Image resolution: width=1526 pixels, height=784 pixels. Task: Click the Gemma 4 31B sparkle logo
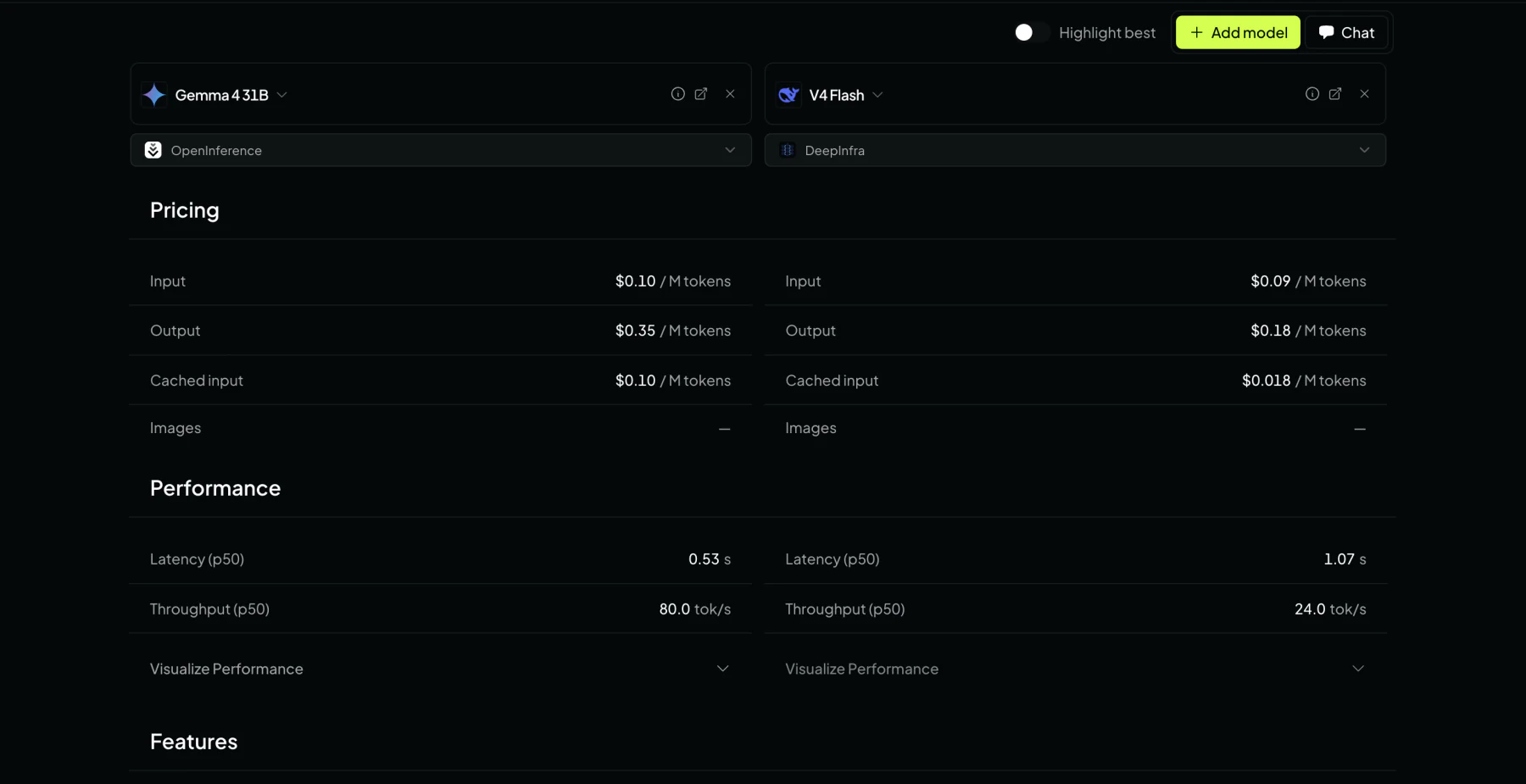pyautogui.click(x=154, y=95)
